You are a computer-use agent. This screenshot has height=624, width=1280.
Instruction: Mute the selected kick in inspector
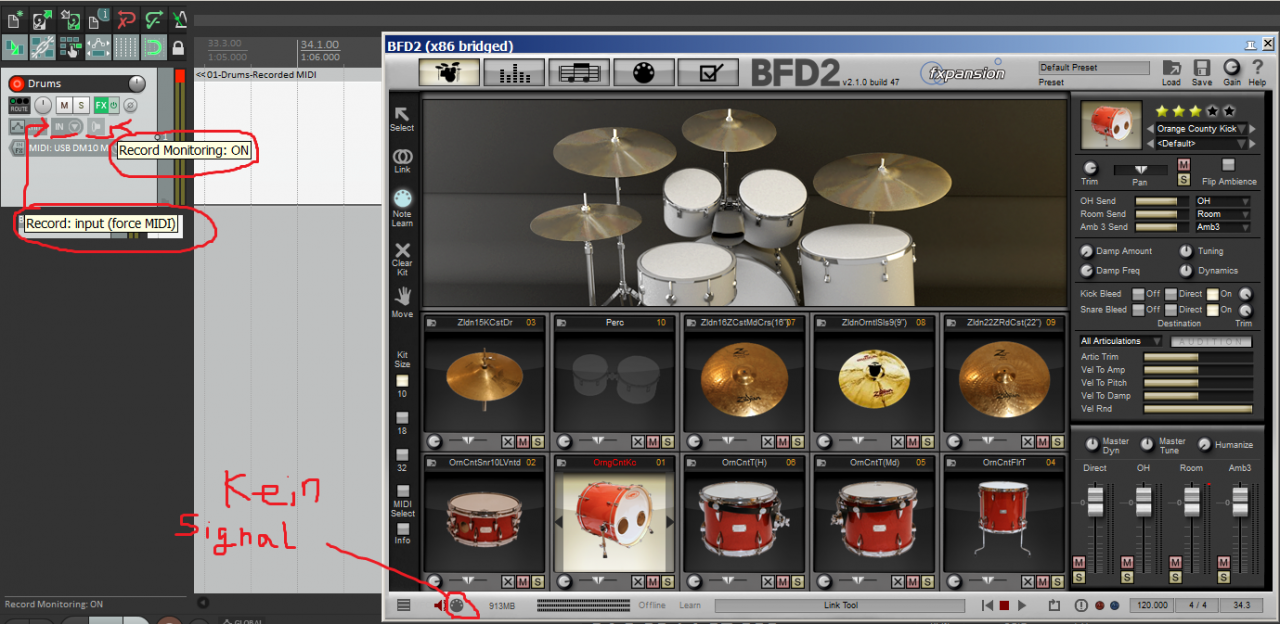coord(1184,165)
